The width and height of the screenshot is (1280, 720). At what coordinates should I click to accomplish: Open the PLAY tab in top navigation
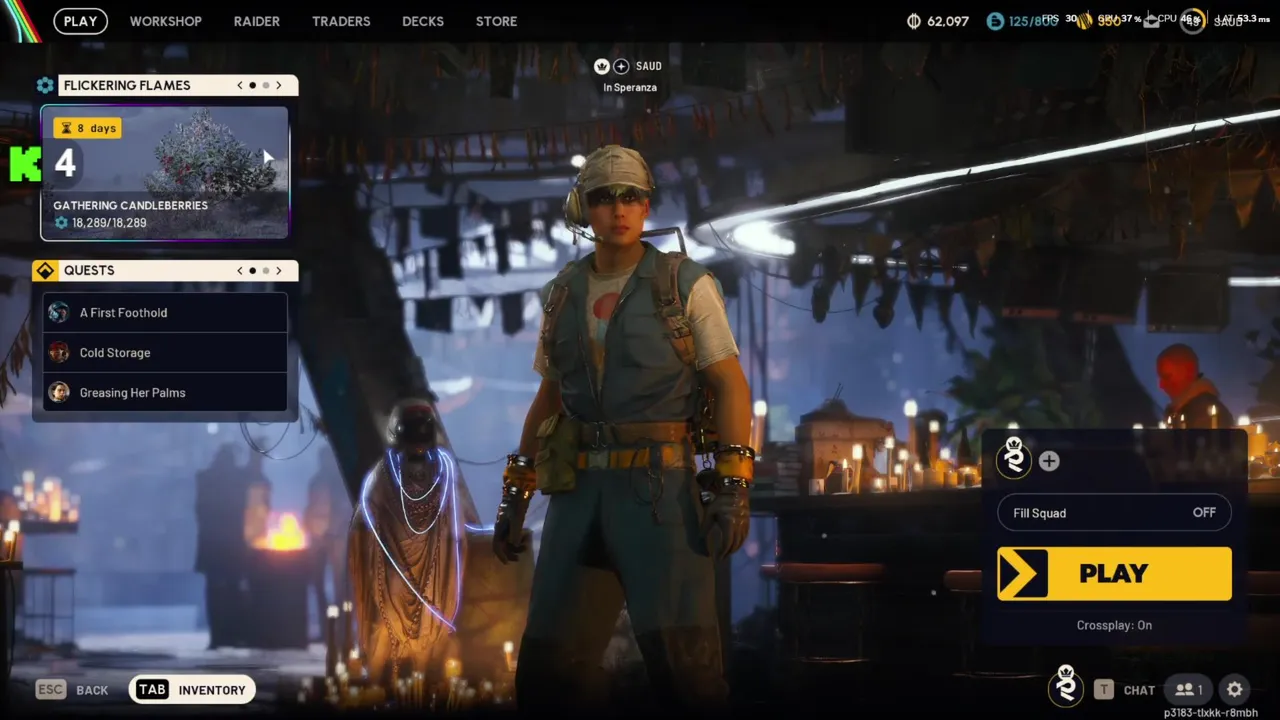(x=80, y=21)
